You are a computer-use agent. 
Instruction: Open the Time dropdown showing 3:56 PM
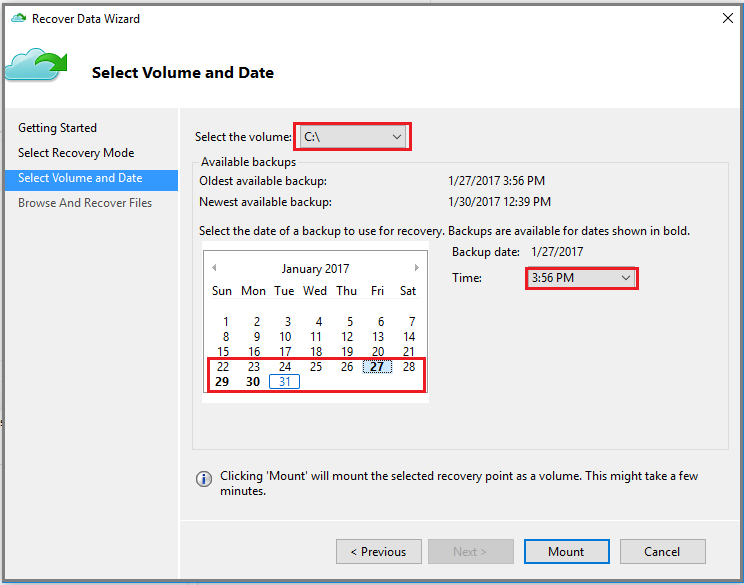coord(581,278)
